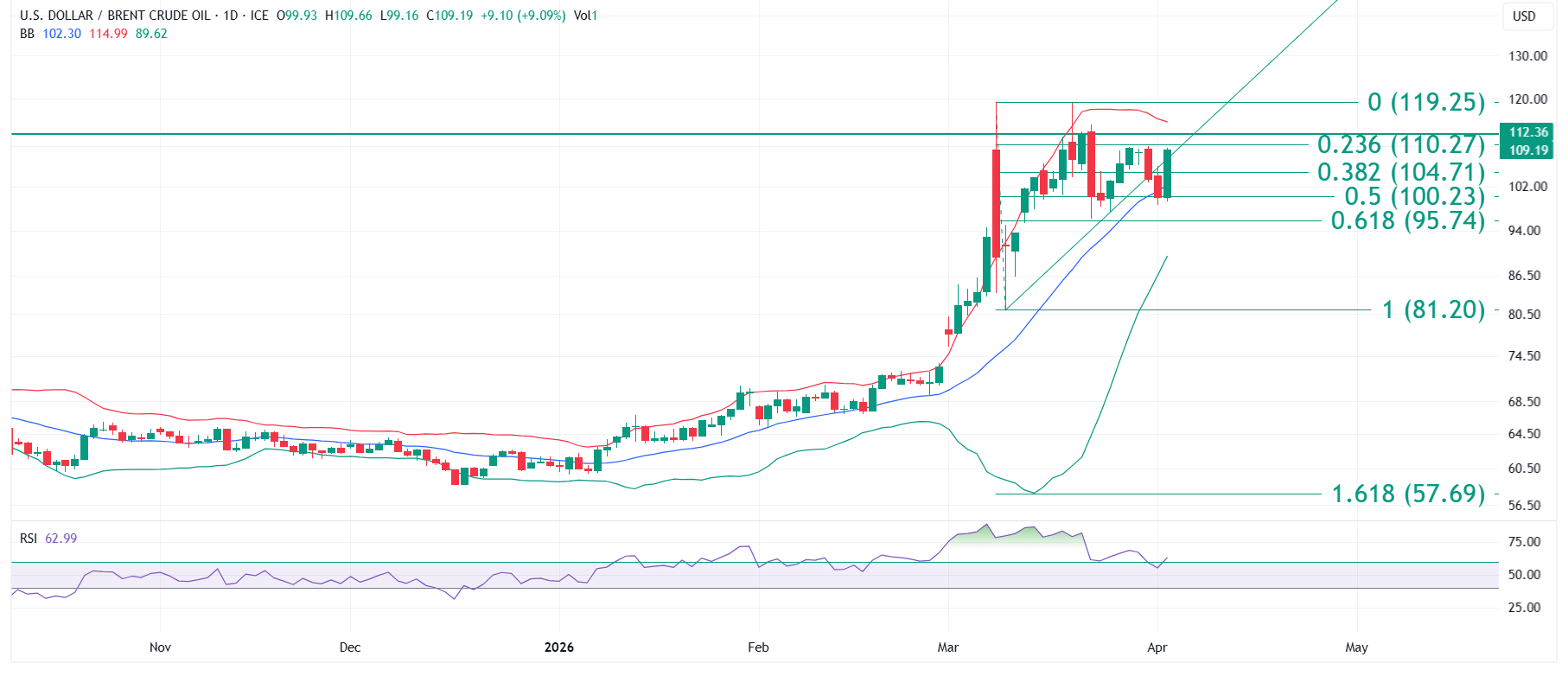Click the RSI indicator legend label

pos(29,539)
